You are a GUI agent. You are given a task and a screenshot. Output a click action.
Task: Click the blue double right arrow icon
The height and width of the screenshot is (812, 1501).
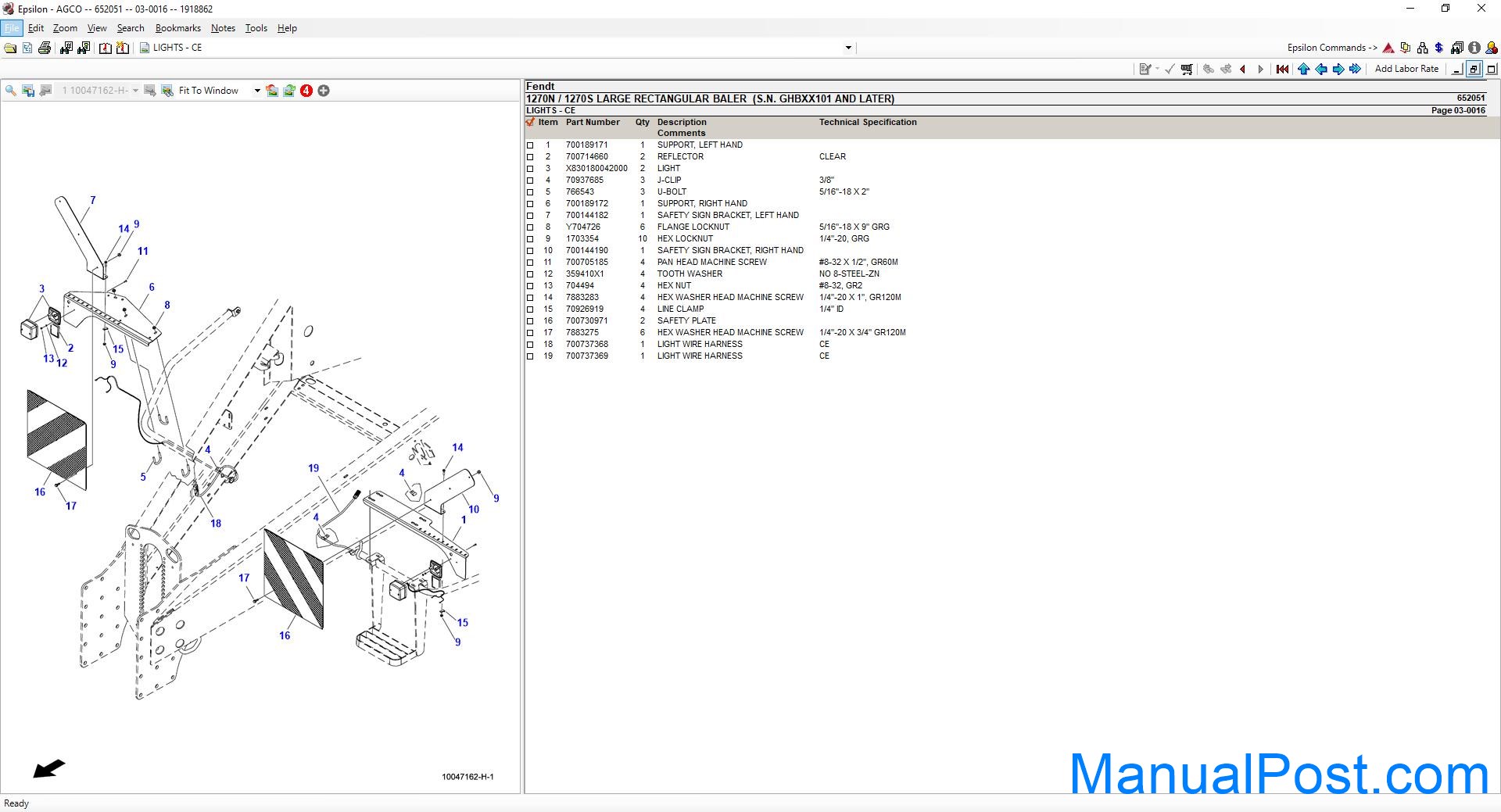(x=1356, y=70)
